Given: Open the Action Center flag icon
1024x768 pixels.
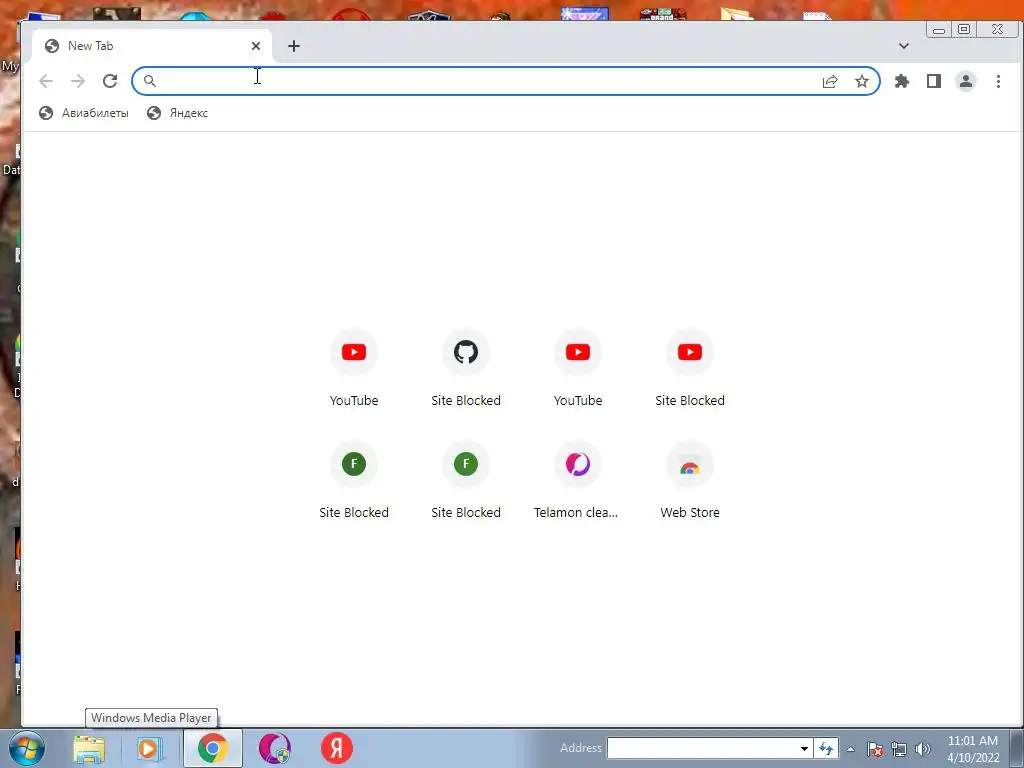Looking at the screenshot, I should pos(875,749).
